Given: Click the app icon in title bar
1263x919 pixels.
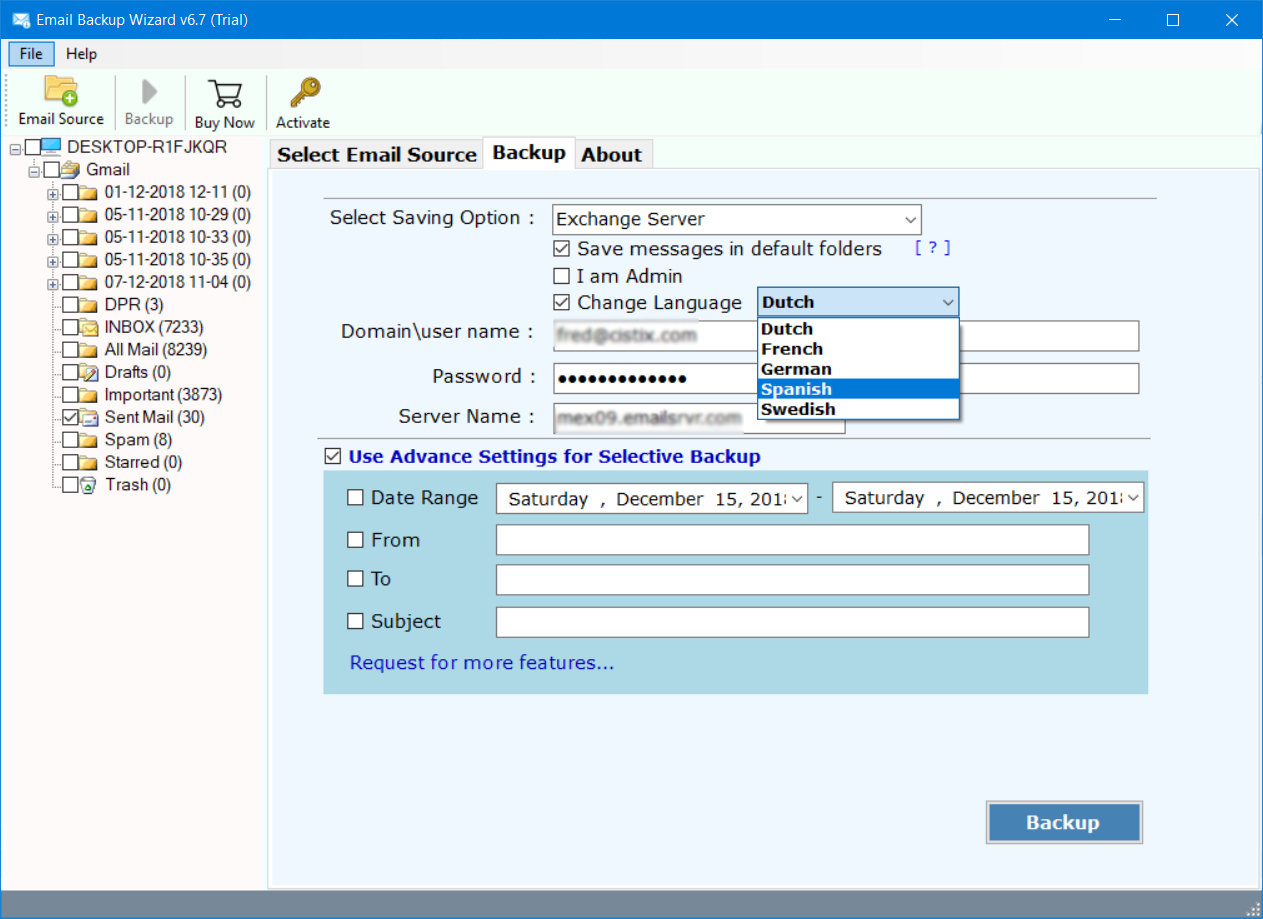Looking at the screenshot, I should pos(20,19).
